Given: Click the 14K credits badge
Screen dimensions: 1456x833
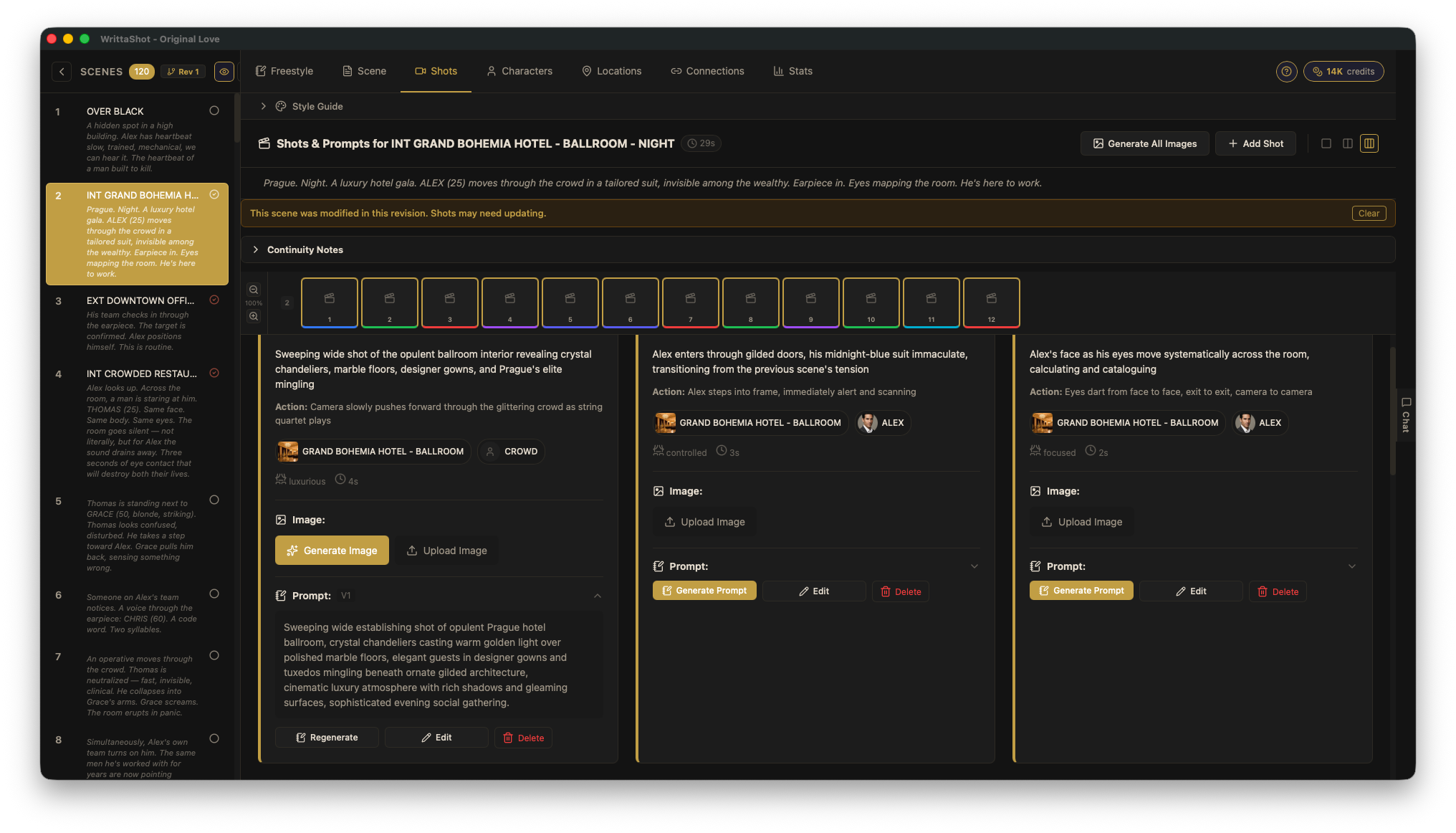Looking at the screenshot, I should (x=1344, y=72).
